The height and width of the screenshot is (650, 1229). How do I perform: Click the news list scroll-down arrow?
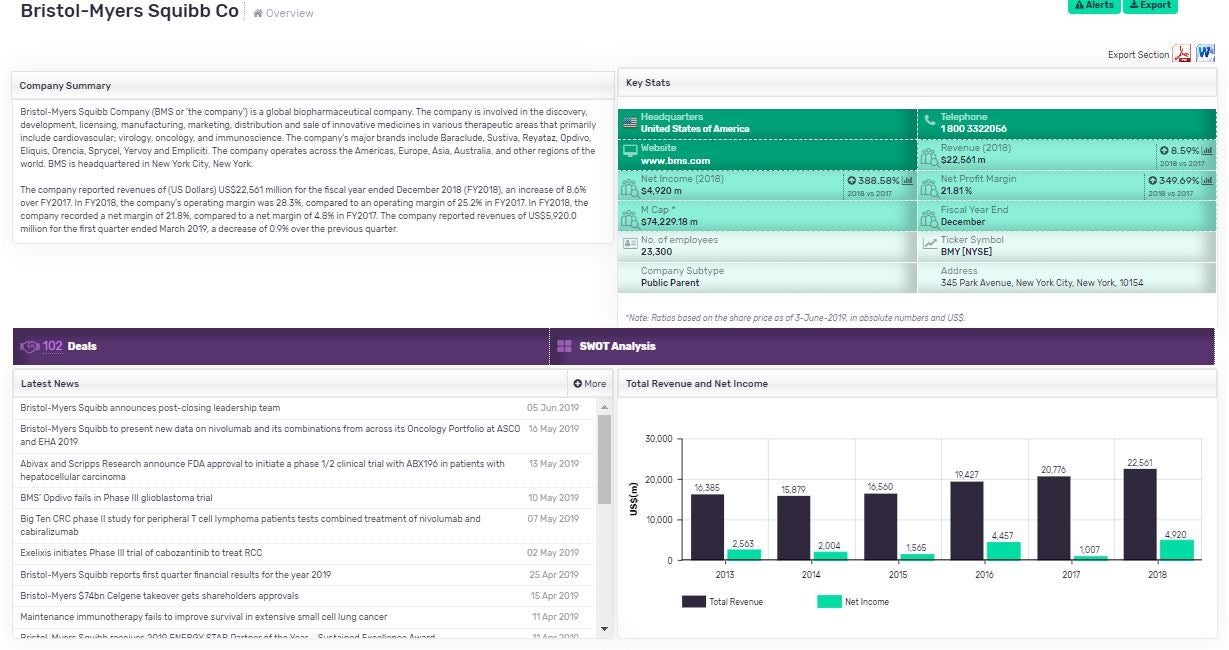tap(604, 629)
